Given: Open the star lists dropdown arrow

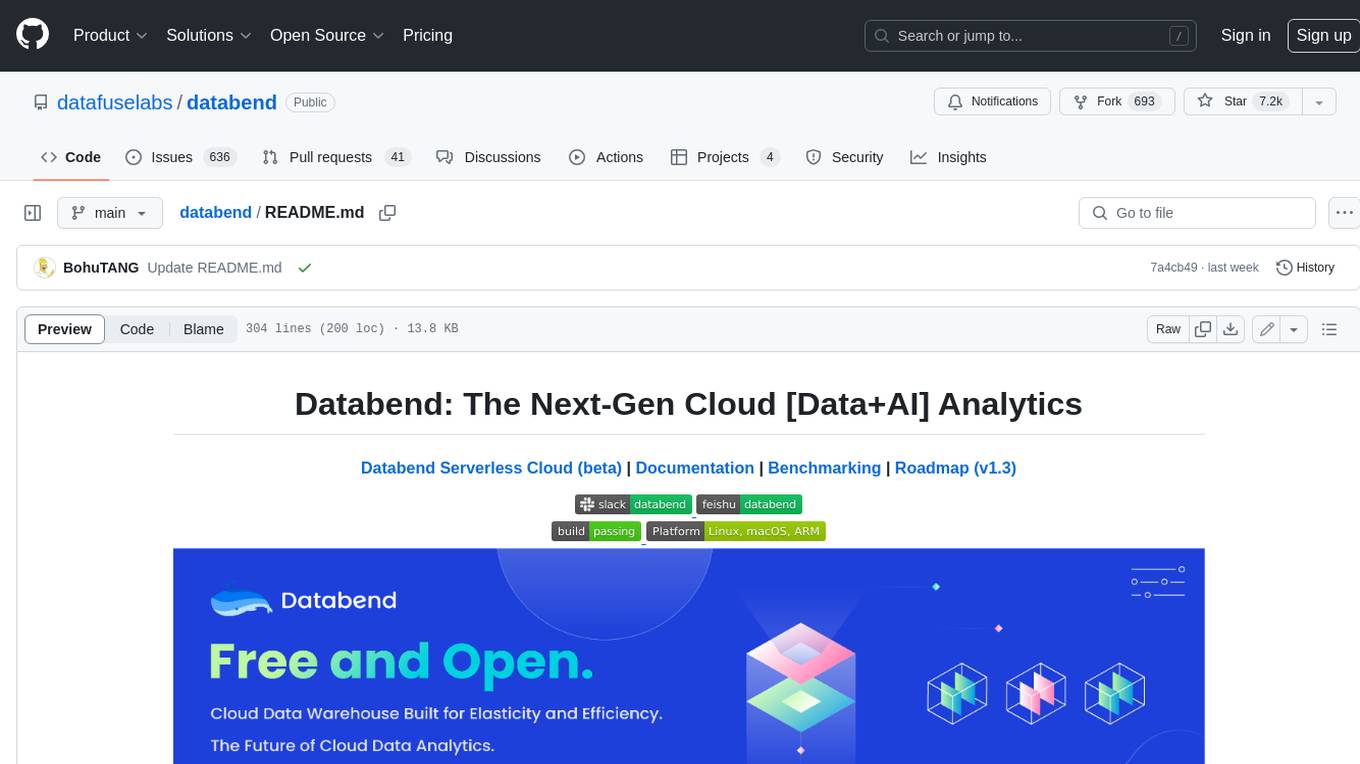Looking at the screenshot, I should point(1319,101).
